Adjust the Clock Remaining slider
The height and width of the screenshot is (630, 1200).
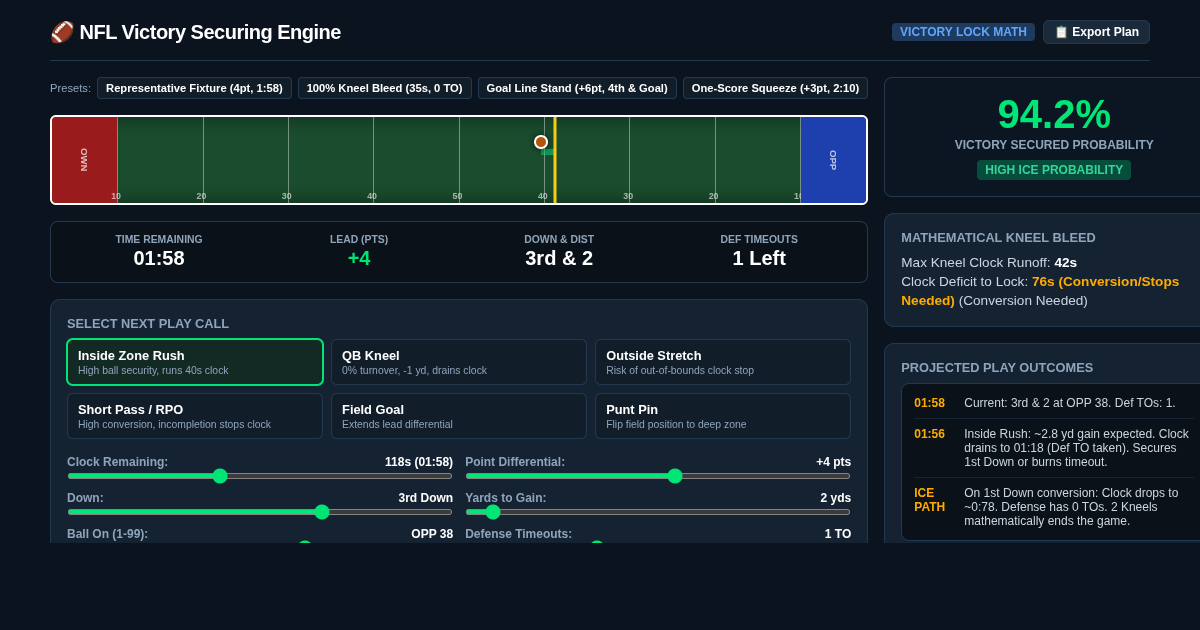260,476
